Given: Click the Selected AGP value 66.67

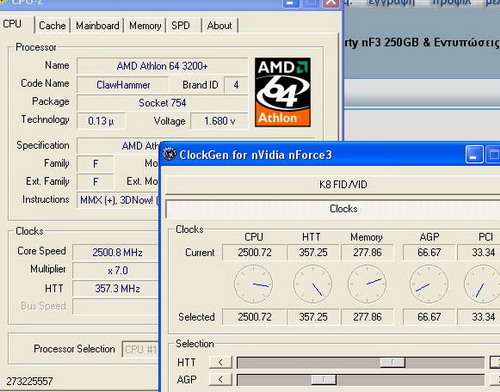Looking at the screenshot, I should (x=429, y=317).
